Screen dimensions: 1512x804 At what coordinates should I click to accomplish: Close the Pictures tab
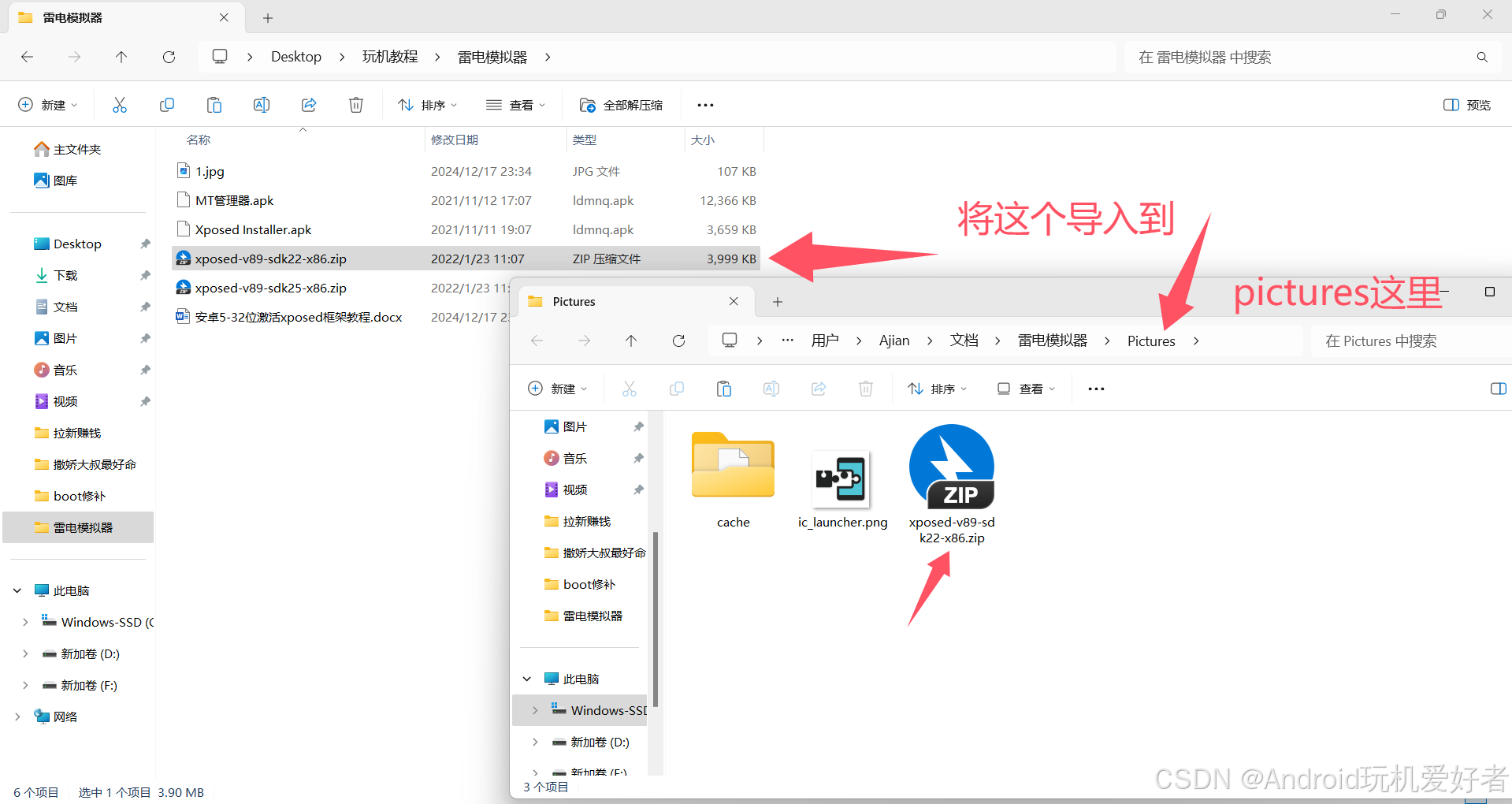coord(734,301)
